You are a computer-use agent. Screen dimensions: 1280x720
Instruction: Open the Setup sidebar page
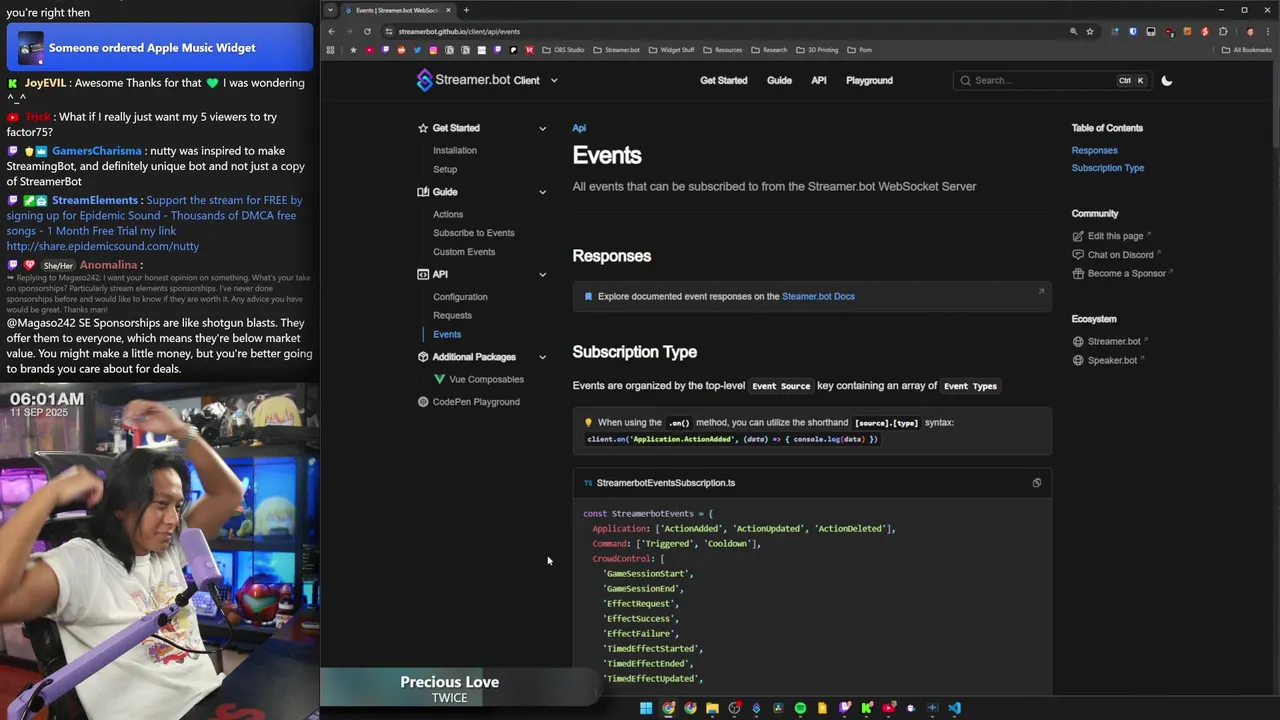[x=445, y=169]
